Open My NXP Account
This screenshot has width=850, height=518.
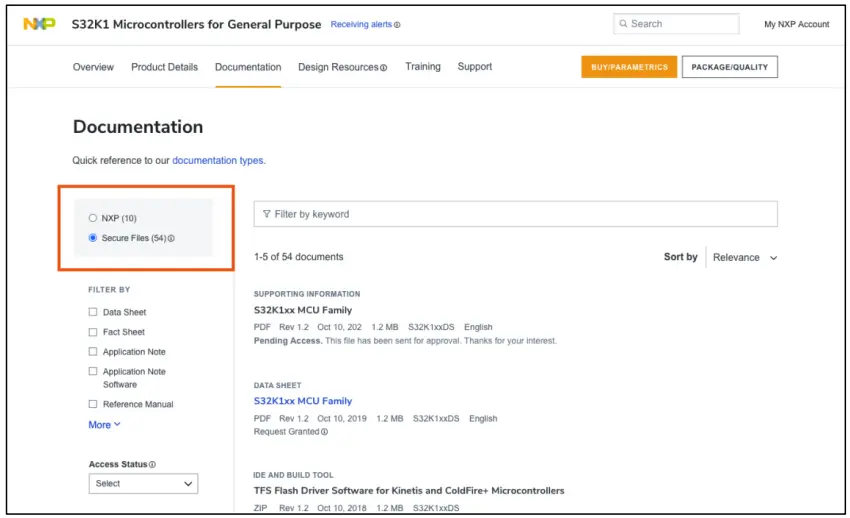[x=796, y=24]
